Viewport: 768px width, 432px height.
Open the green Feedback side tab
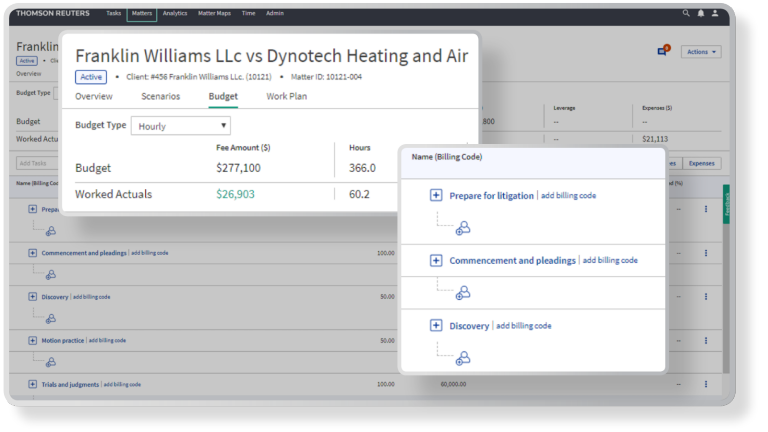click(726, 203)
